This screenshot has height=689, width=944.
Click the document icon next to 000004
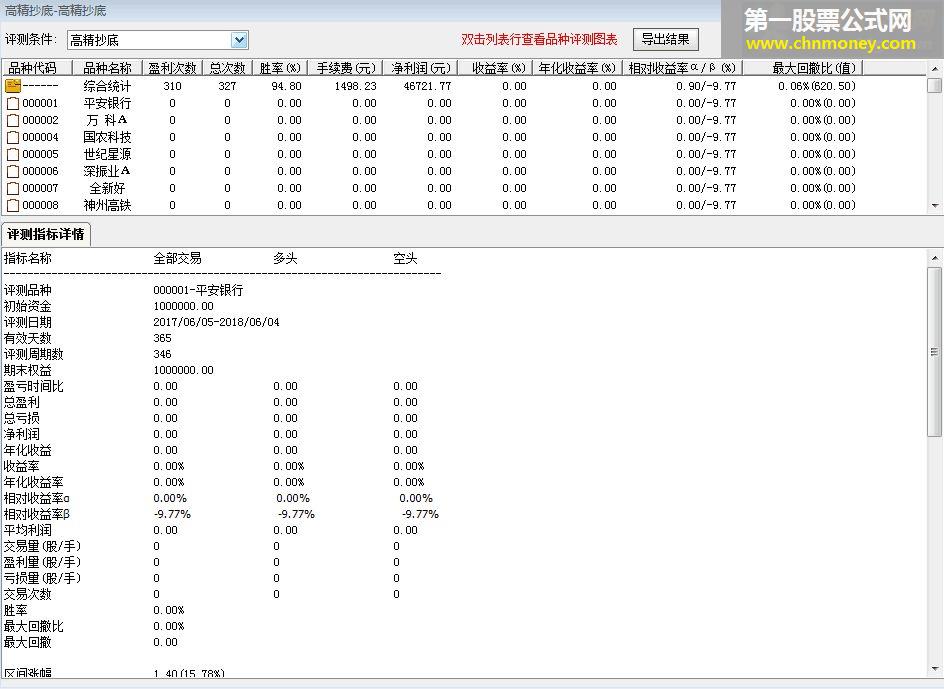[x=13, y=137]
